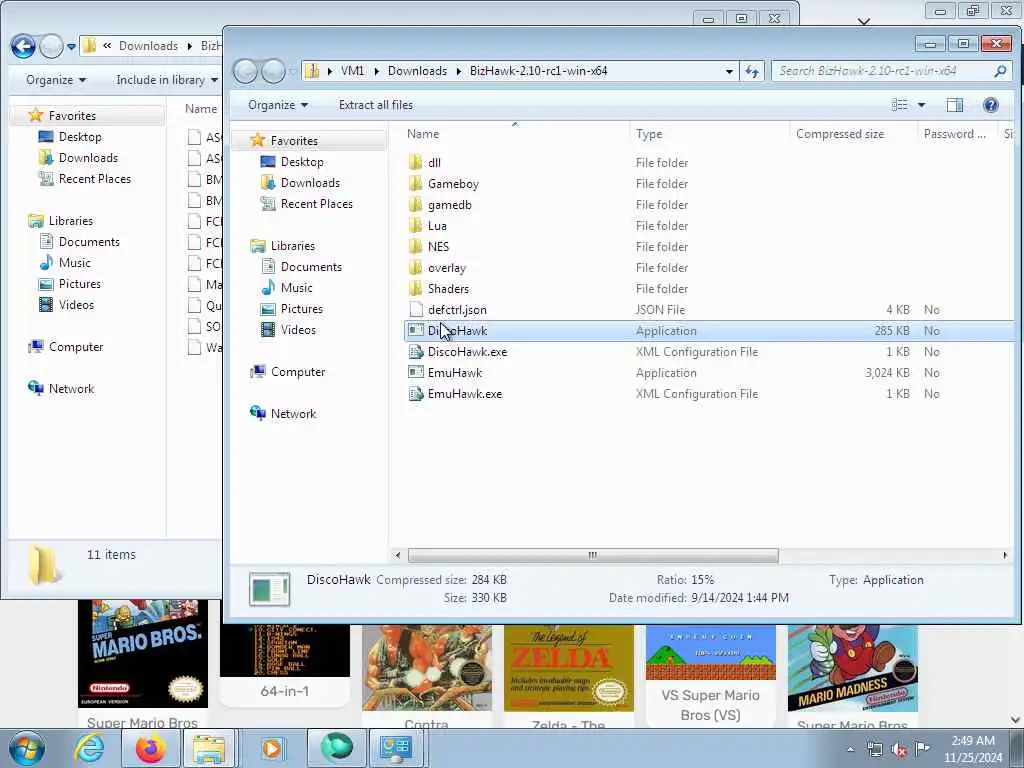Open the help icon in front window
The image size is (1024, 768).
point(991,104)
